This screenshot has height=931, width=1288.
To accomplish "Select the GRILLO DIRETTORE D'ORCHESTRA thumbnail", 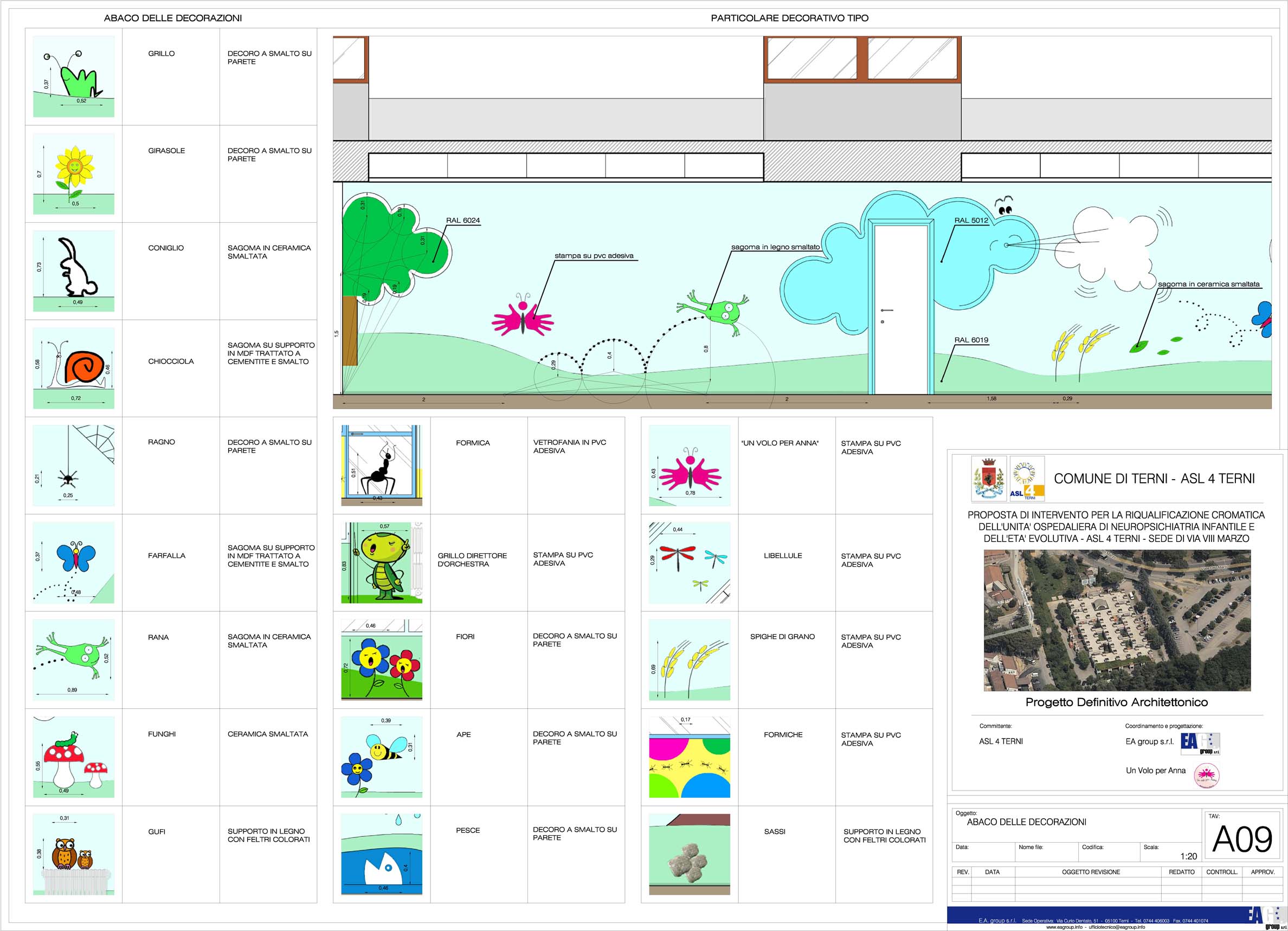I will coord(382,563).
